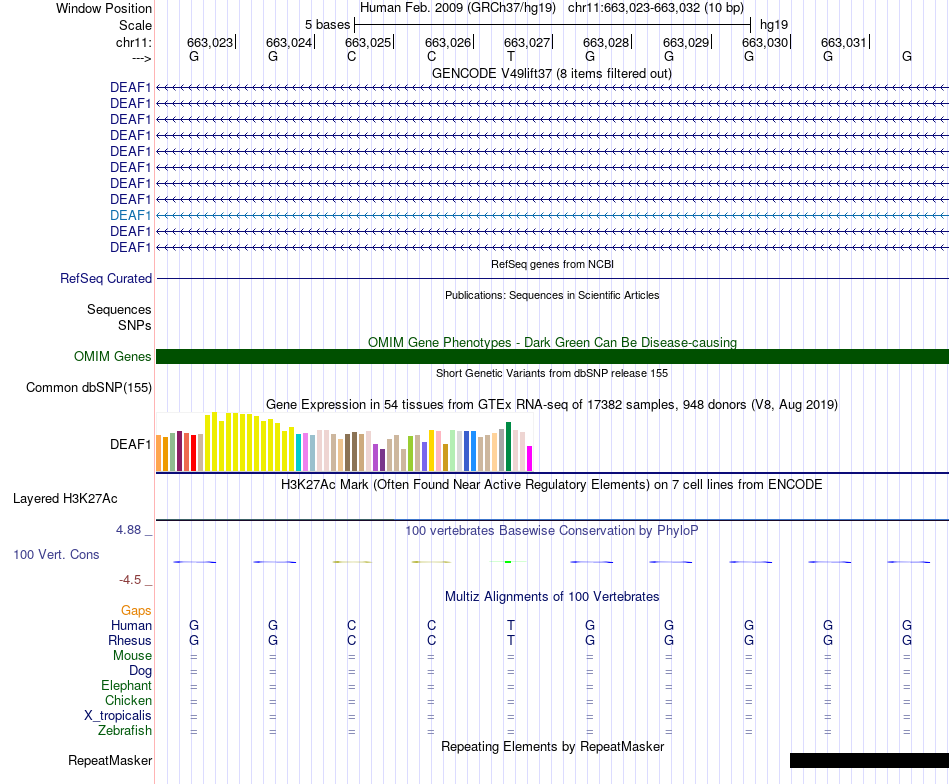Click the 5 bases scale label
The height and width of the screenshot is (784, 950).
tap(327, 25)
